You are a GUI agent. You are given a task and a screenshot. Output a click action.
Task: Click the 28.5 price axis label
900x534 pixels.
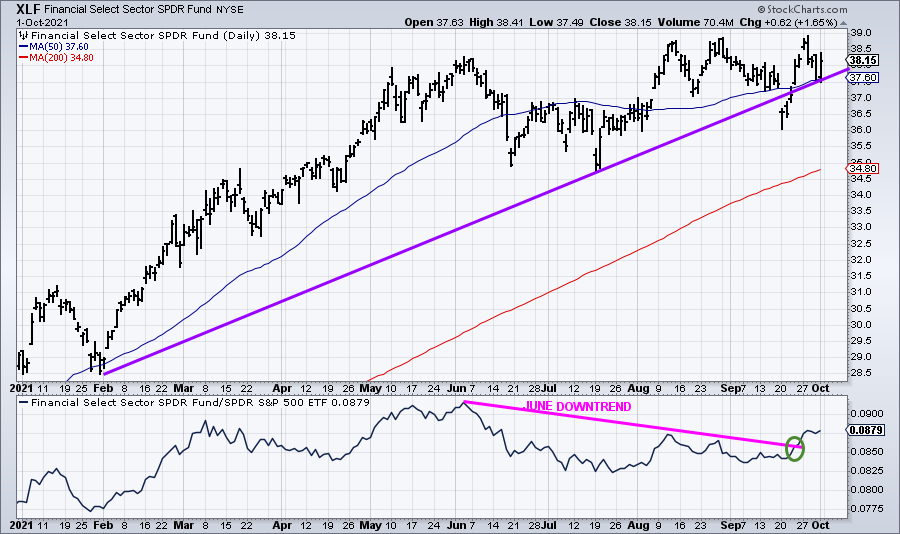pyautogui.click(x=862, y=373)
